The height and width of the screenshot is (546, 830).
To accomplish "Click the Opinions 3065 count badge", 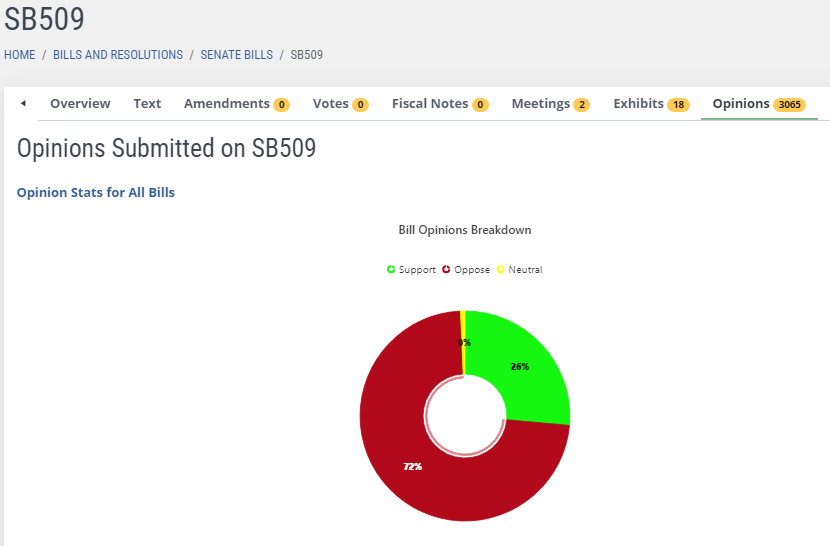I will pyautogui.click(x=790, y=105).
